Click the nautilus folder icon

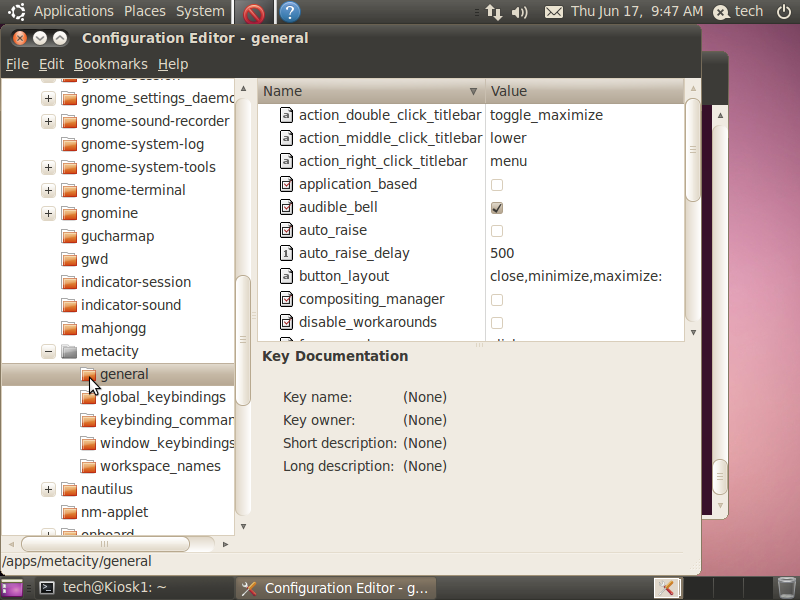[69, 489]
